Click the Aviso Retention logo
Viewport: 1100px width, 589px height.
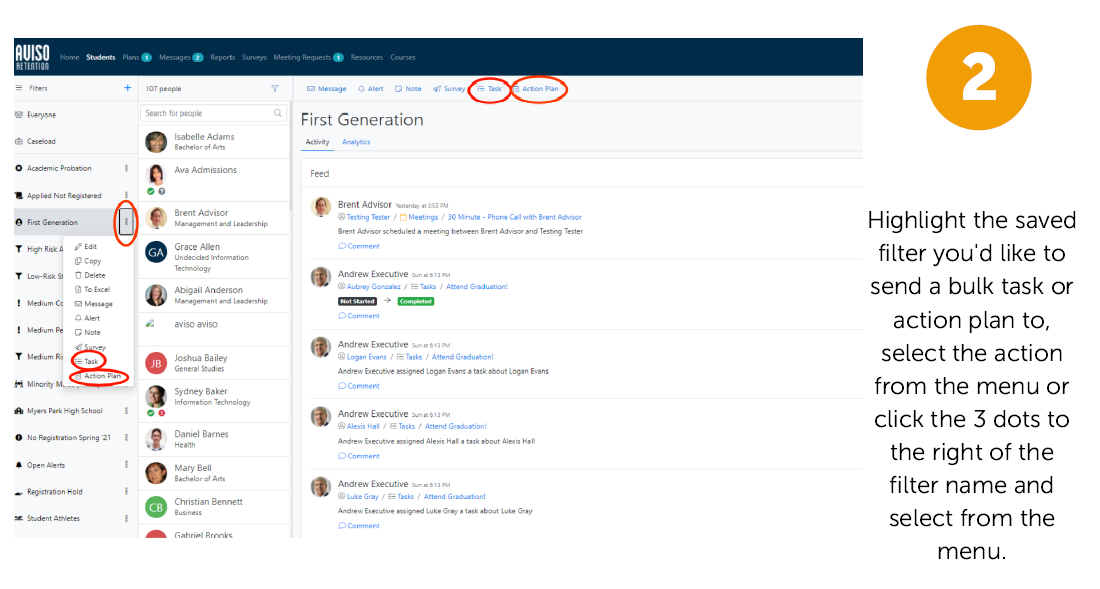(32, 57)
